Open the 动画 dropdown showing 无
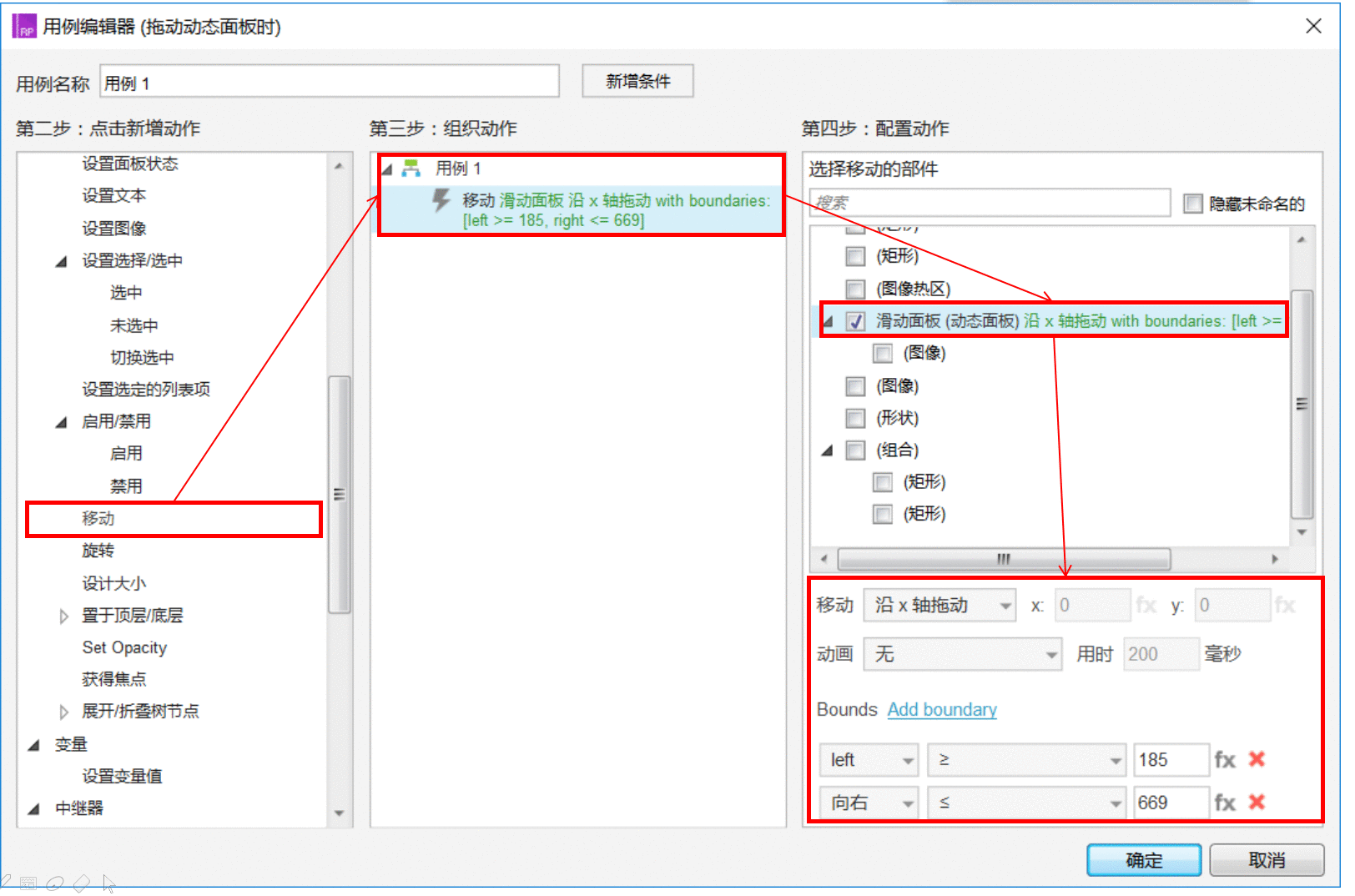1355x896 pixels. click(x=963, y=655)
